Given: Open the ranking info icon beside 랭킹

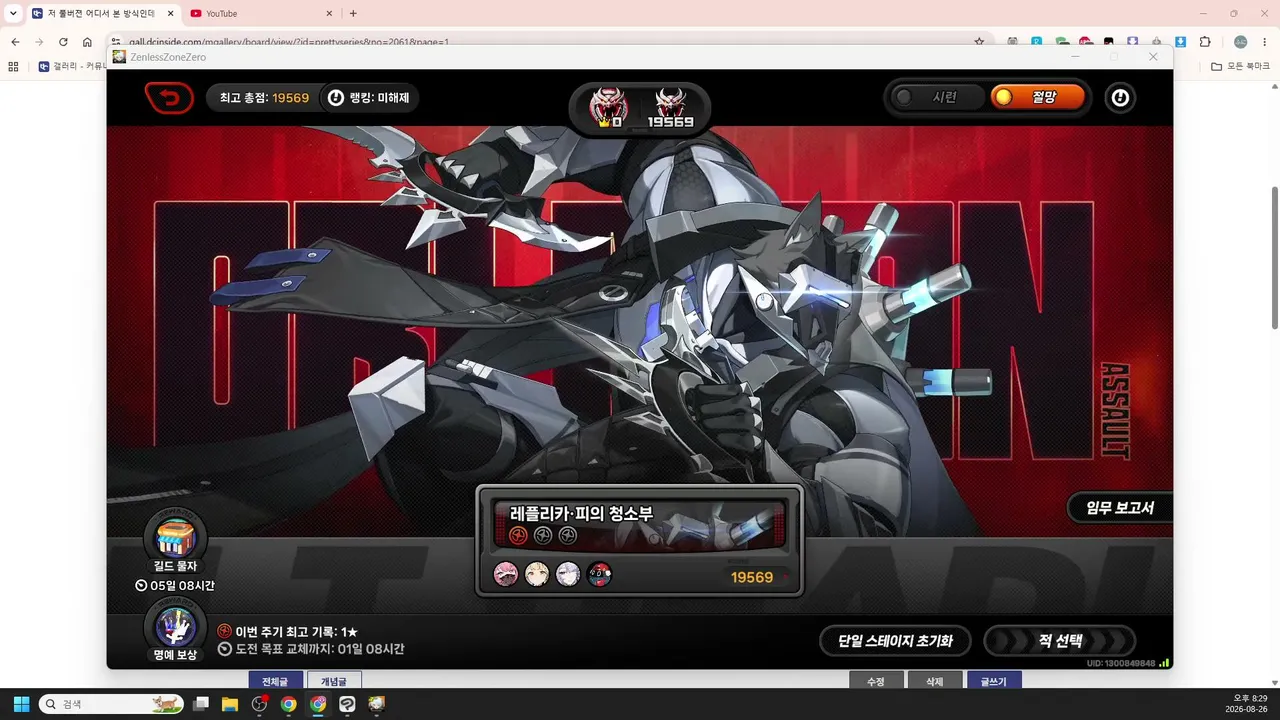Looking at the screenshot, I should 336,98.
